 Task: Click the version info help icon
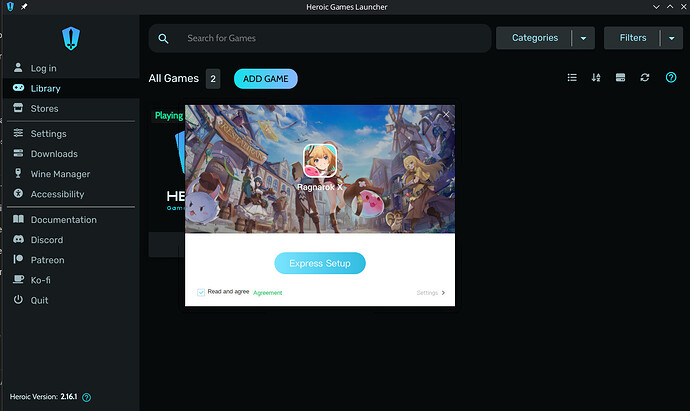(x=87, y=397)
